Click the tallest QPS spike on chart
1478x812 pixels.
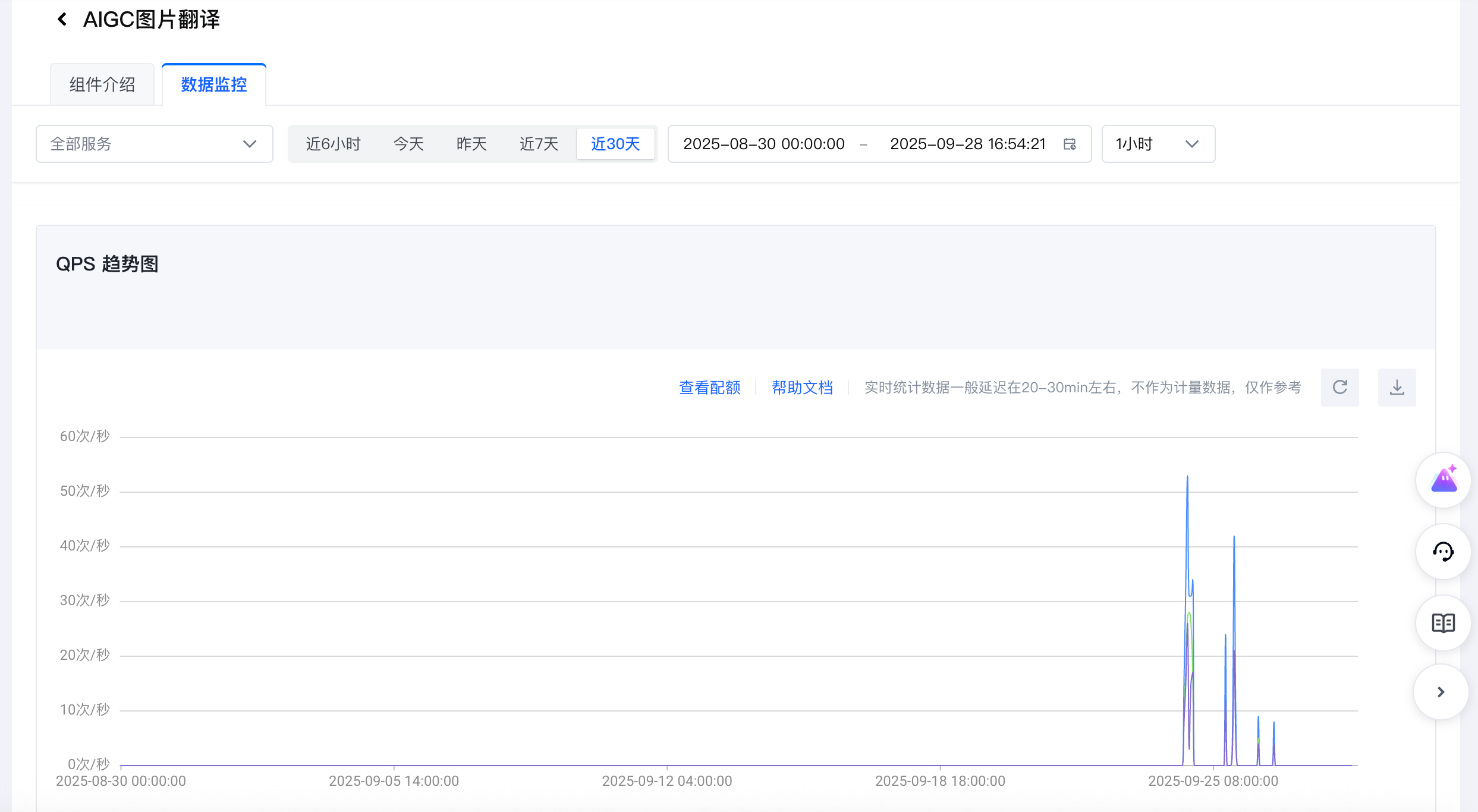point(1187,478)
